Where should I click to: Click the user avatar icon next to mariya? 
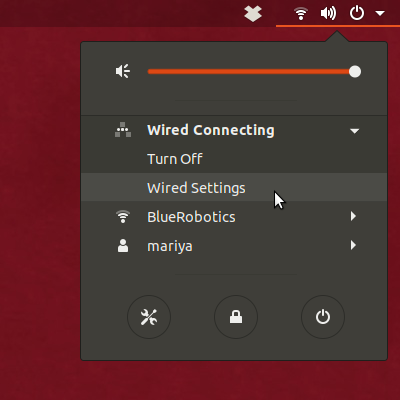click(x=123, y=246)
